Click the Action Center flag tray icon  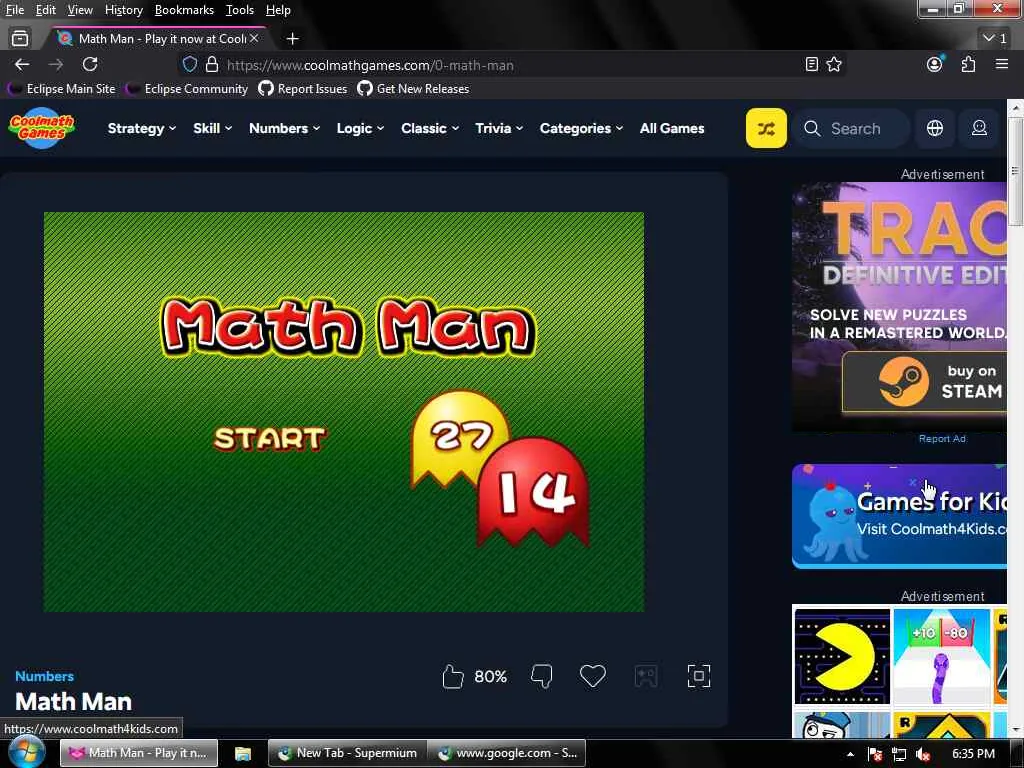875,754
